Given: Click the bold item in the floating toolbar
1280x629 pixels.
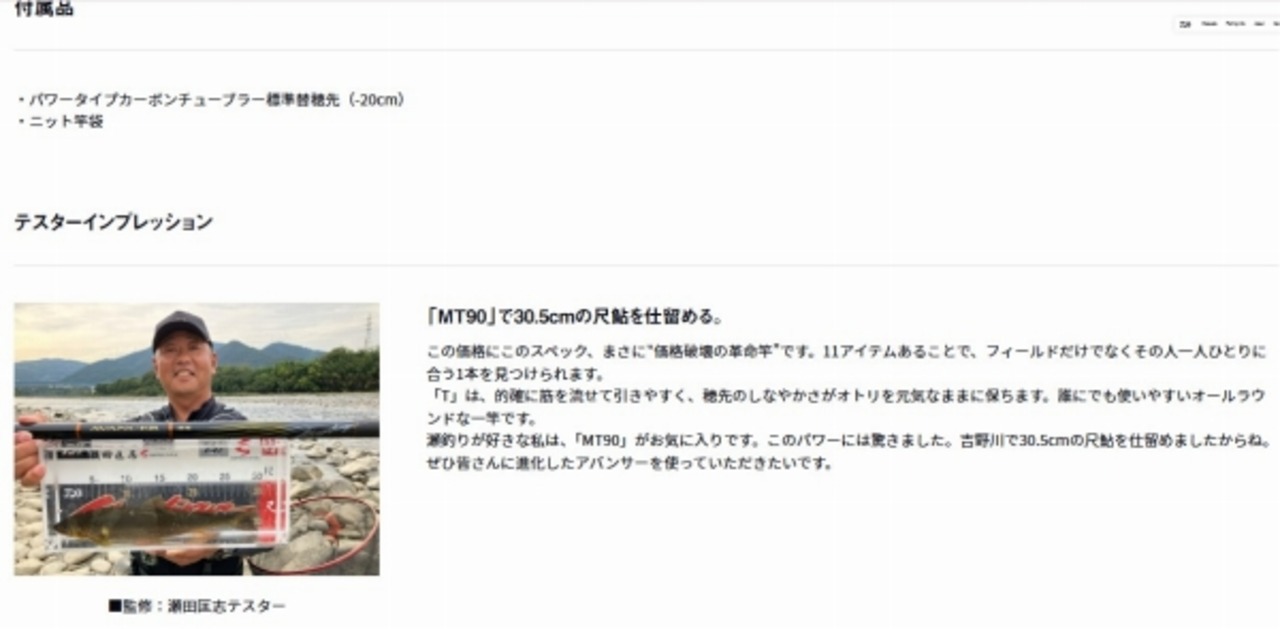Looking at the screenshot, I should click(x=1185, y=24).
